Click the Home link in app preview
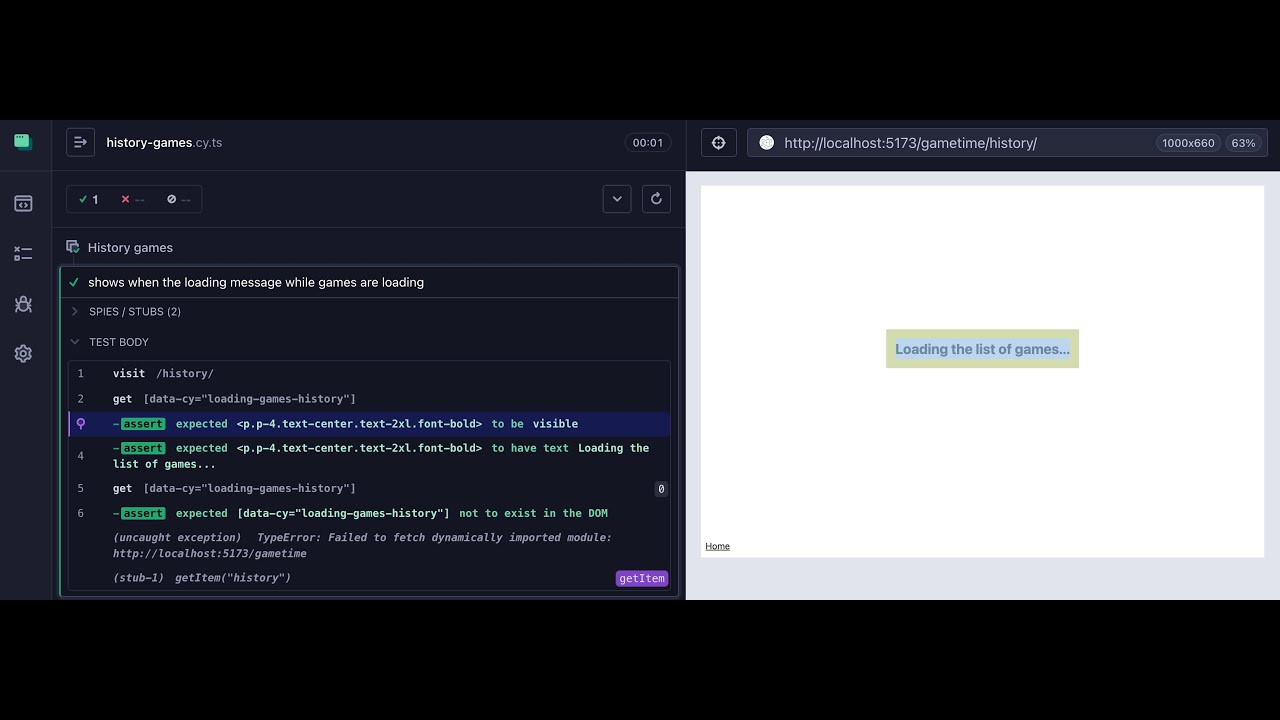The image size is (1280, 720). tap(717, 546)
